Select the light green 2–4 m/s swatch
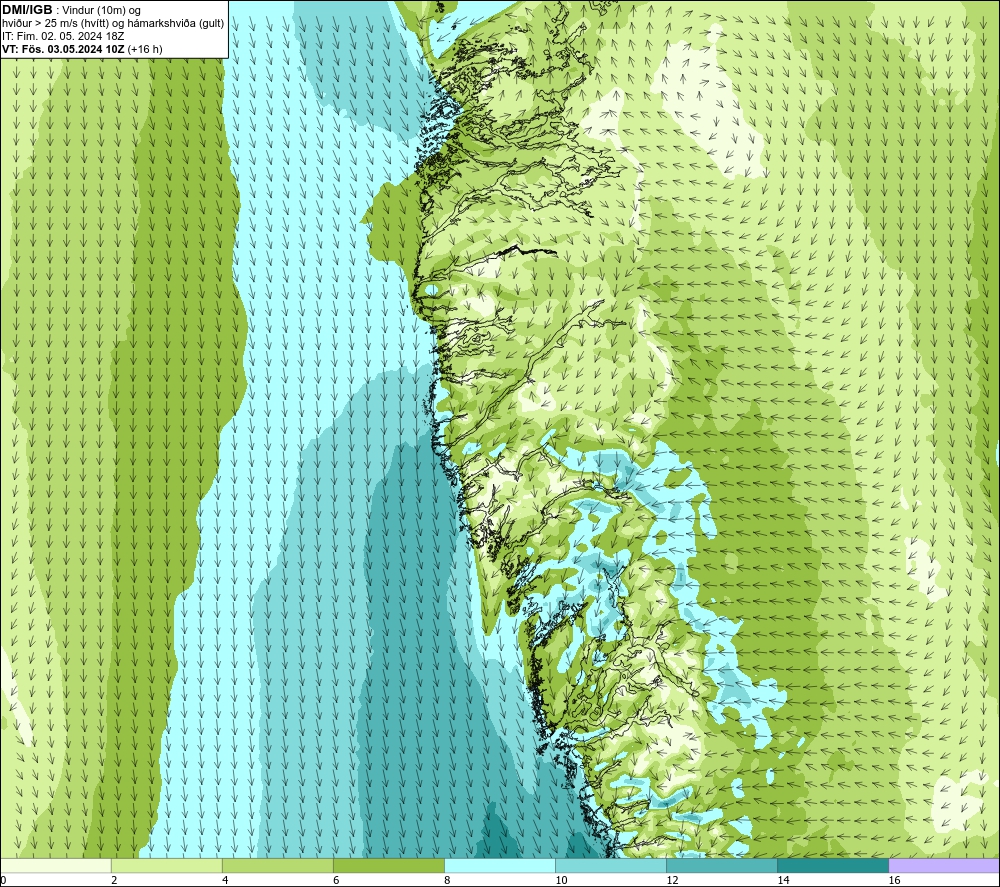The image size is (1000, 887). (x=166, y=865)
